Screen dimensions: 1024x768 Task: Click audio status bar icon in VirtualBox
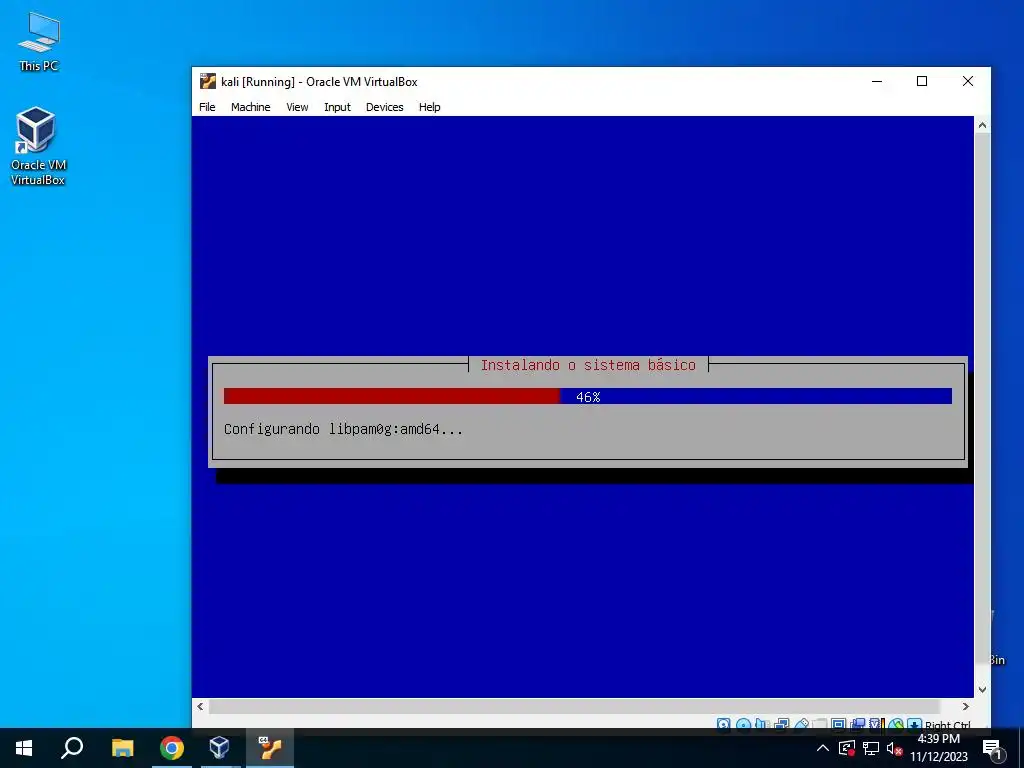[x=761, y=724]
